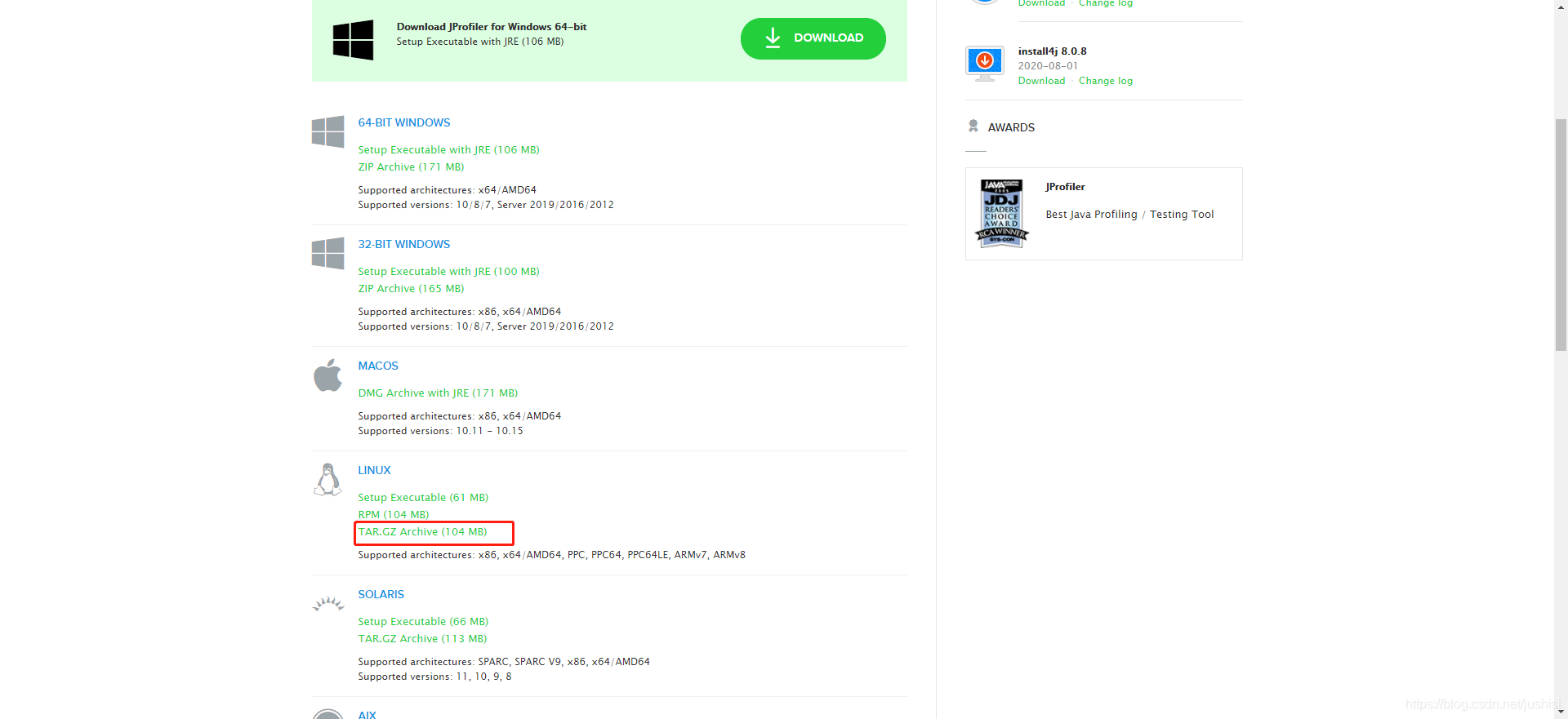Click the Linux penguin icon
This screenshot has height=719, width=1568.
(327, 480)
